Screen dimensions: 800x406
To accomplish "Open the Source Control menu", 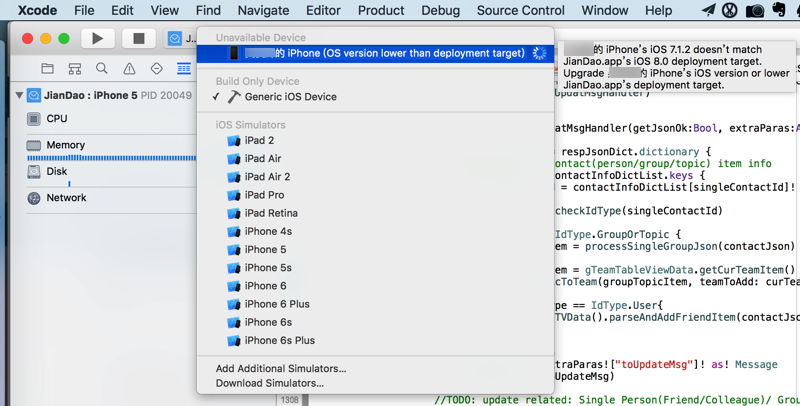I will (x=520, y=10).
